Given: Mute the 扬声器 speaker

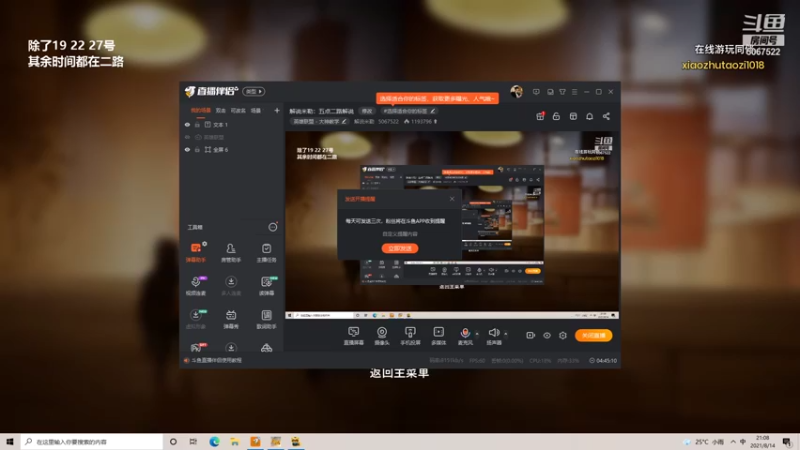Looking at the screenshot, I should tap(493, 336).
